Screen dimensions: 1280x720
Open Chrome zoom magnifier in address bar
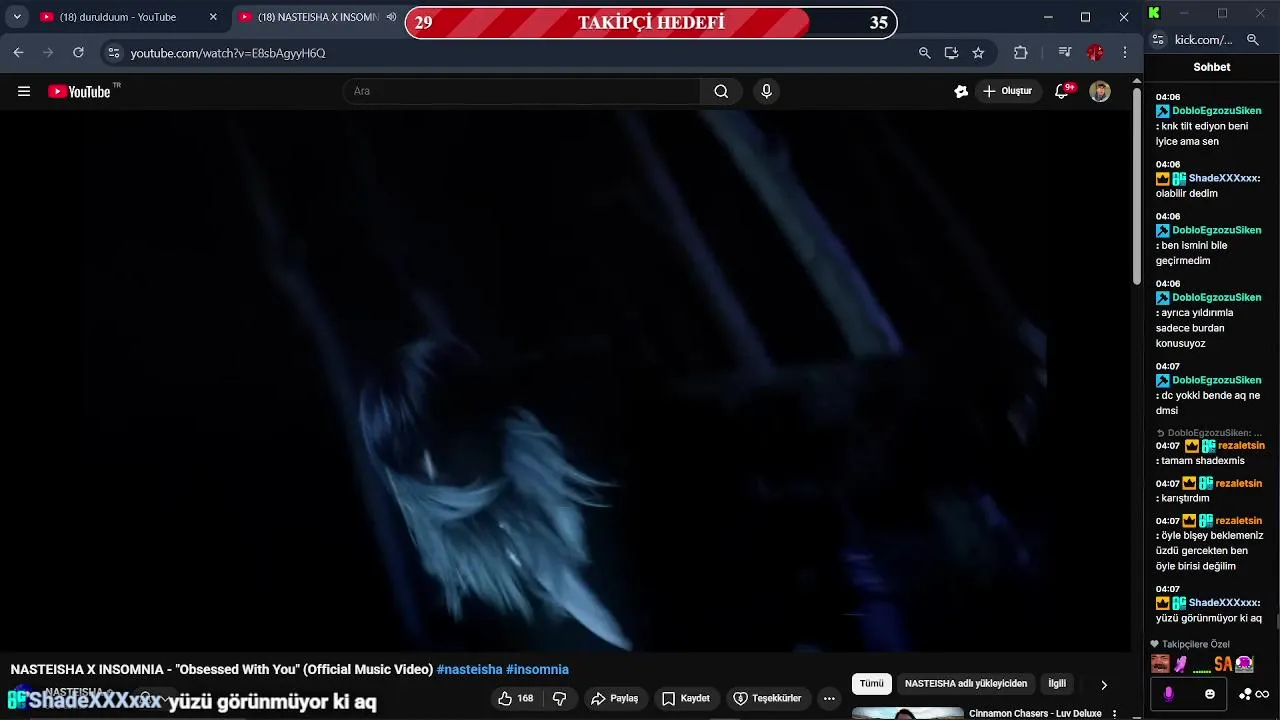(924, 53)
